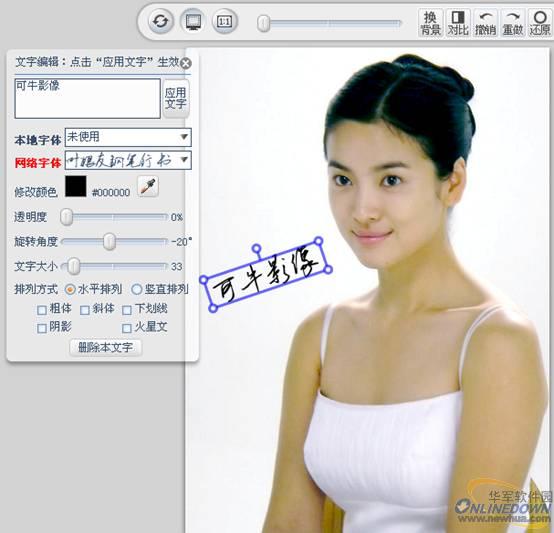The width and height of the screenshot is (554, 533).
Task: Click the rotation handle above text box
Action: [x=257, y=248]
